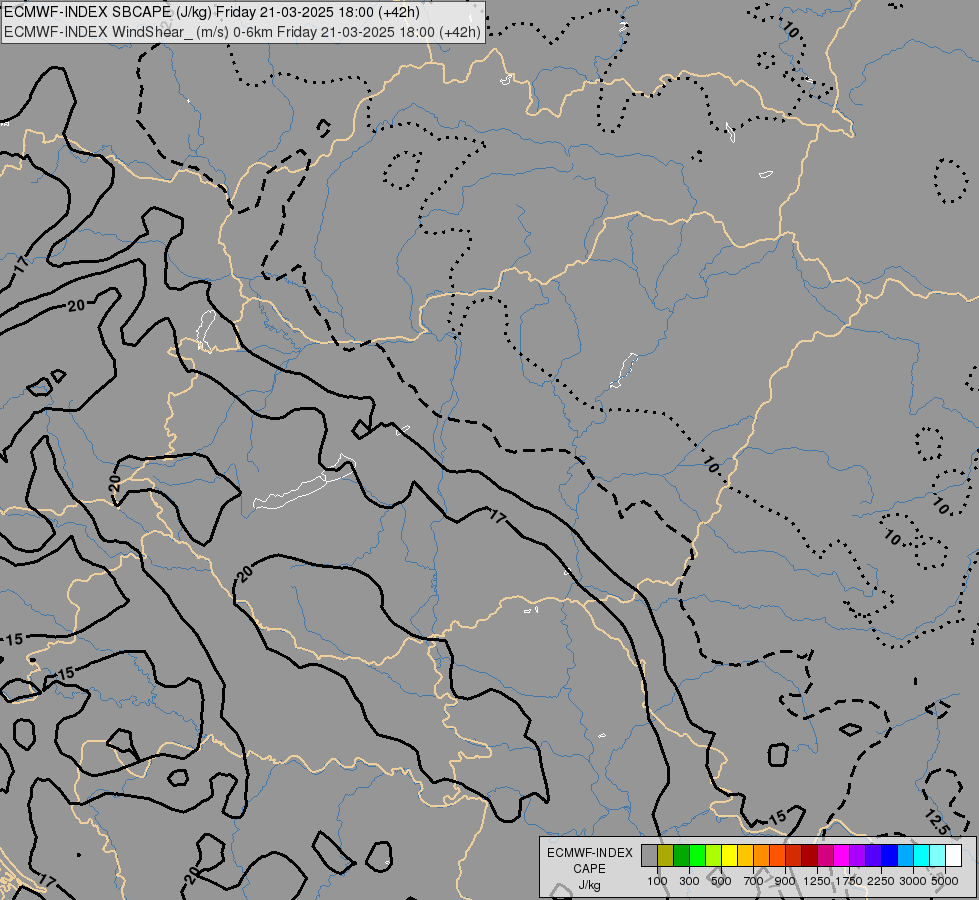Click the 12.5 dashed contour label
The height and width of the screenshot is (900, 979).
click(x=937, y=821)
